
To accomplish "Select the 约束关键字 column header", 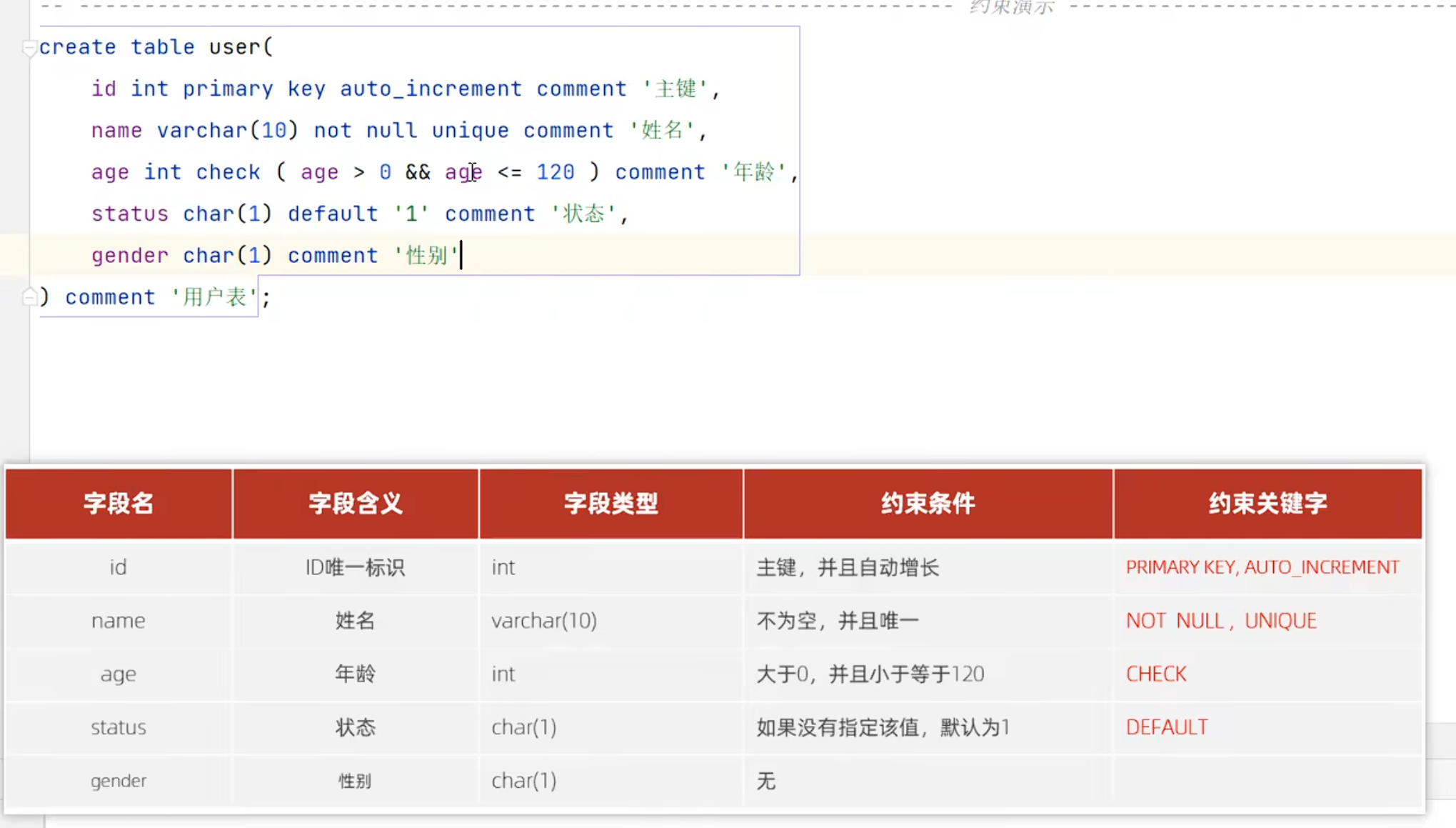I will coord(1267,503).
